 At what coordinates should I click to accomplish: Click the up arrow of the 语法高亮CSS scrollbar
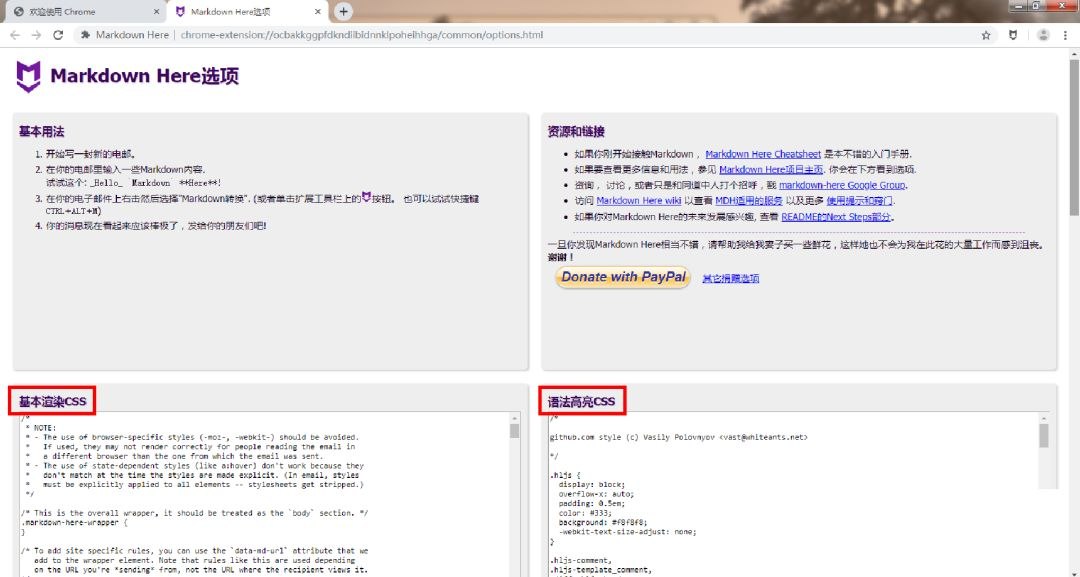tap(1044, 418)
